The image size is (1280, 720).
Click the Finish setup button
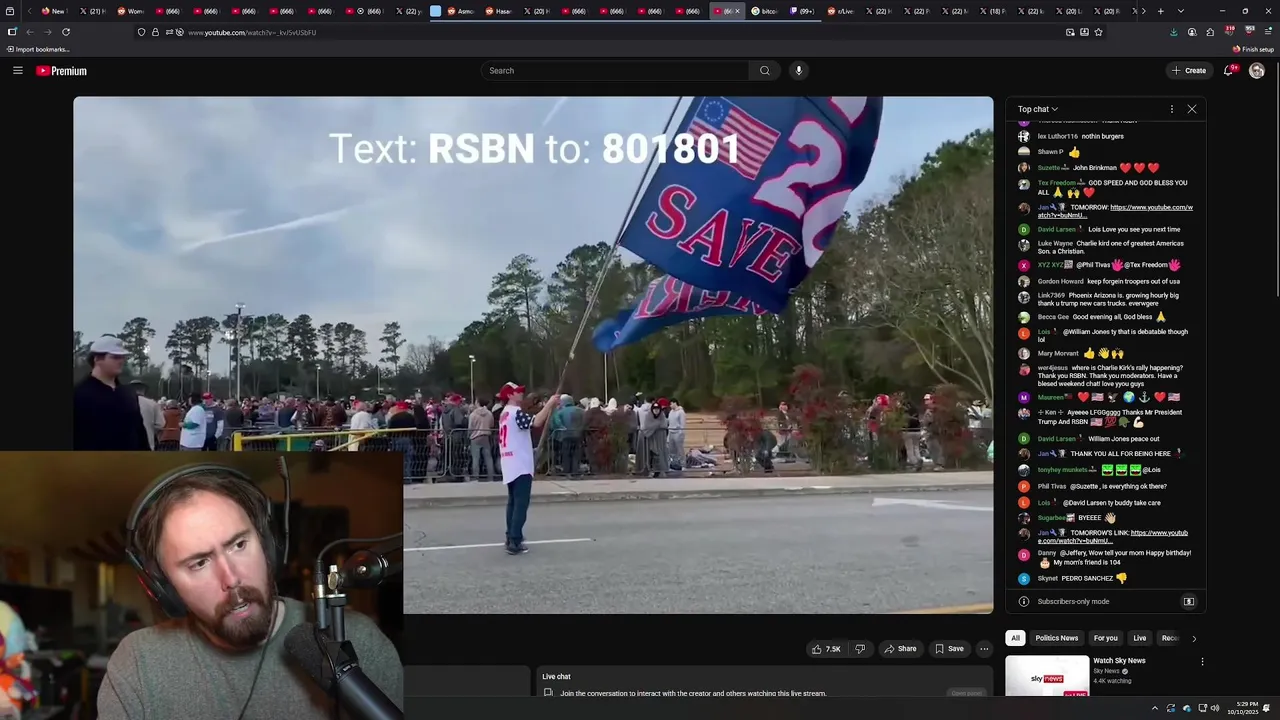(1254, 49)
